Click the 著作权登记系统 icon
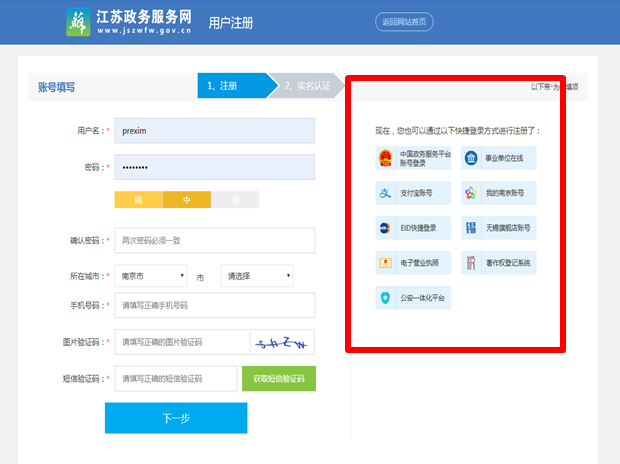The width and height of the screenshot is (620, 464). (x=471, y=263)
